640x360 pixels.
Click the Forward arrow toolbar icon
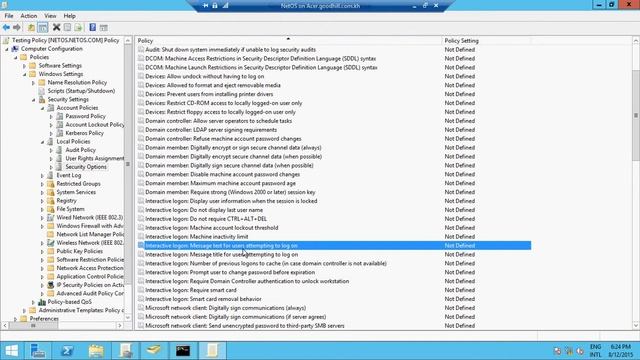(x=17, y=27)
